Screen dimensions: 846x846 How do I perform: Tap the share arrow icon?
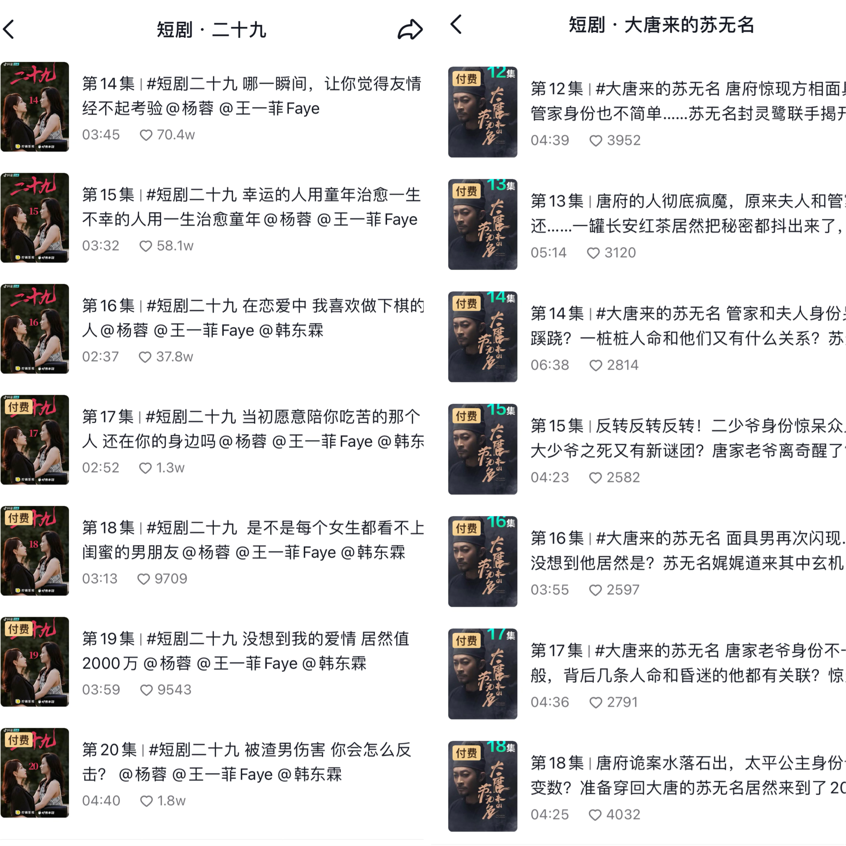410,30
